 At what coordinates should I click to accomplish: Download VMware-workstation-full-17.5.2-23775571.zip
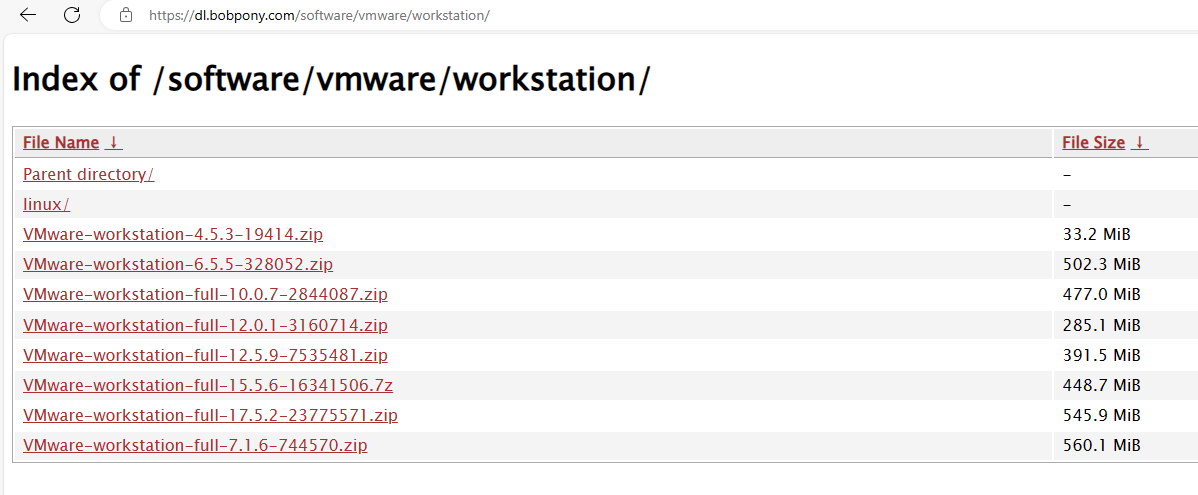point(210,416)
